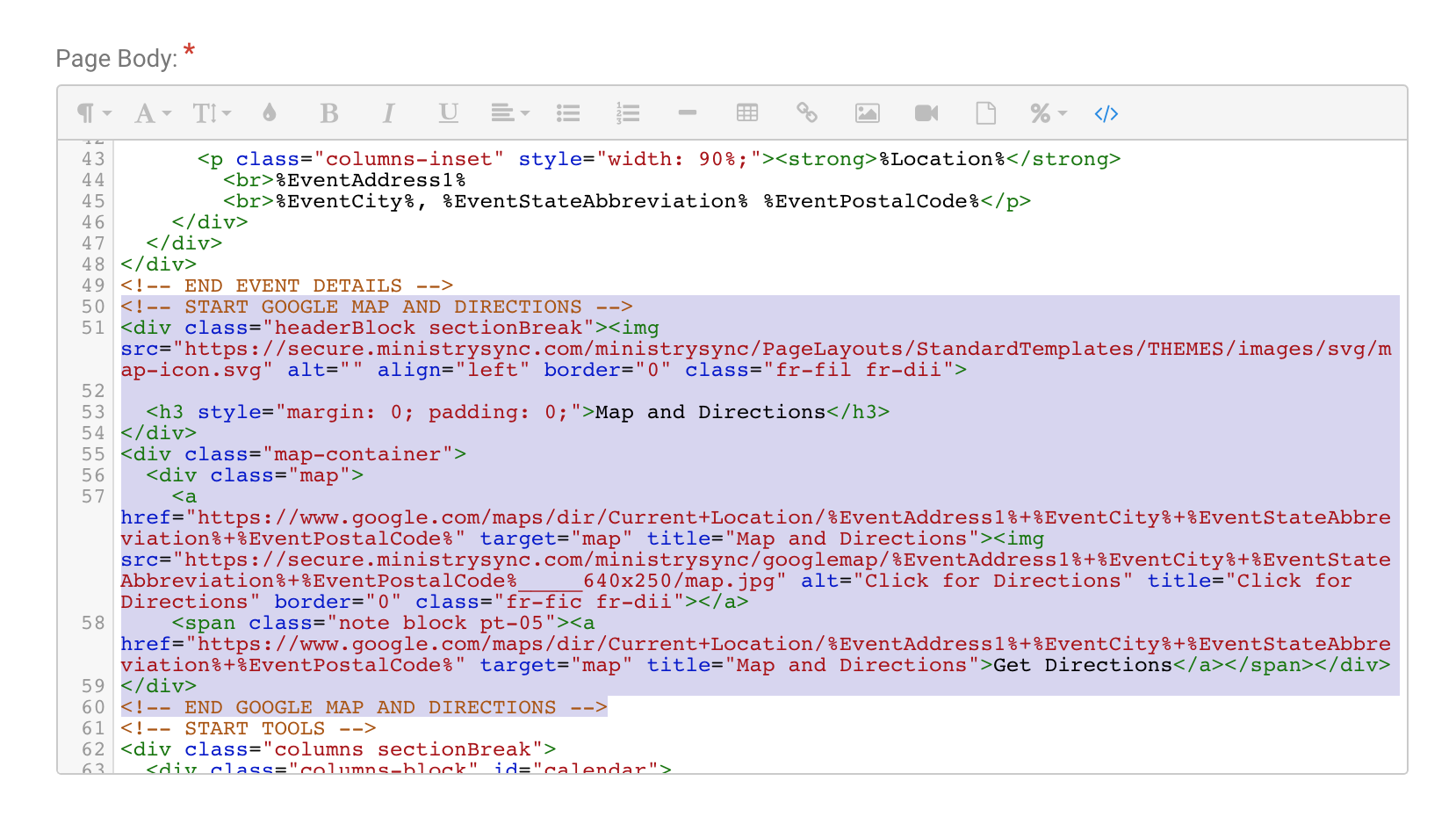
Task: Click the insert video icon
Action: click(x=926, y=113)
